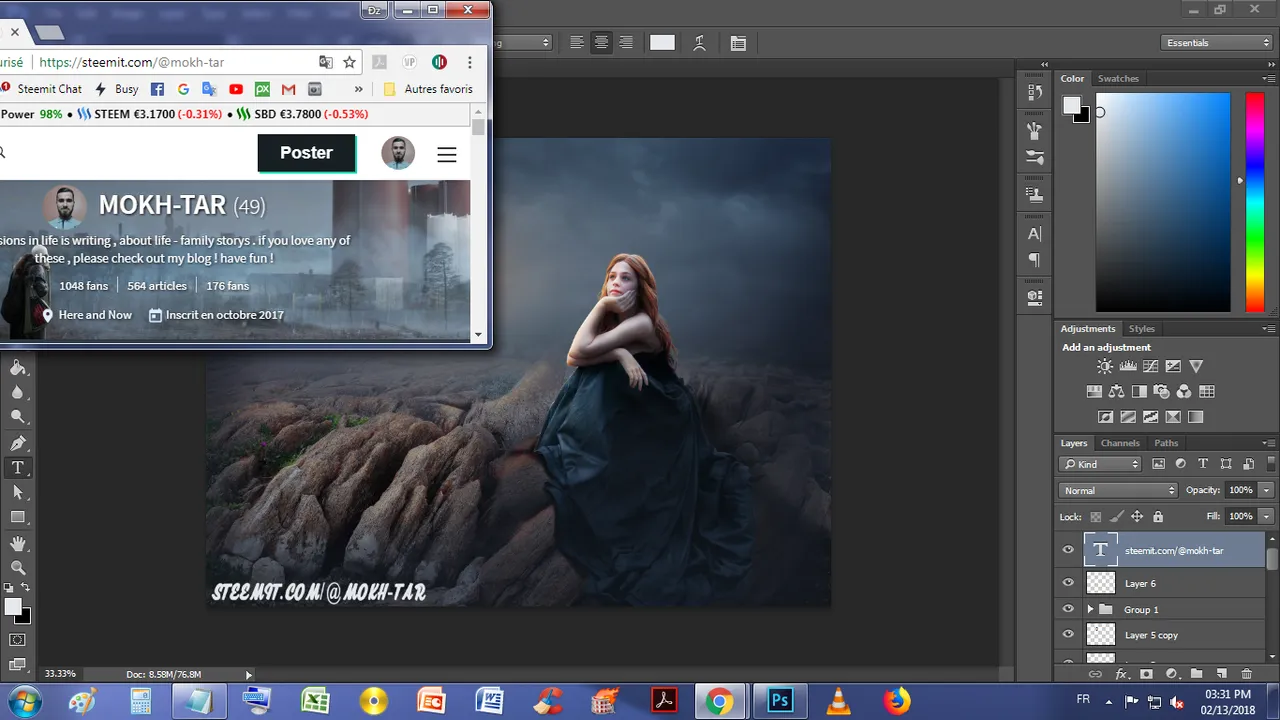Change screen mode from the toolbox
Viewport: 1280px width, 720px height.
click(18, 665)
